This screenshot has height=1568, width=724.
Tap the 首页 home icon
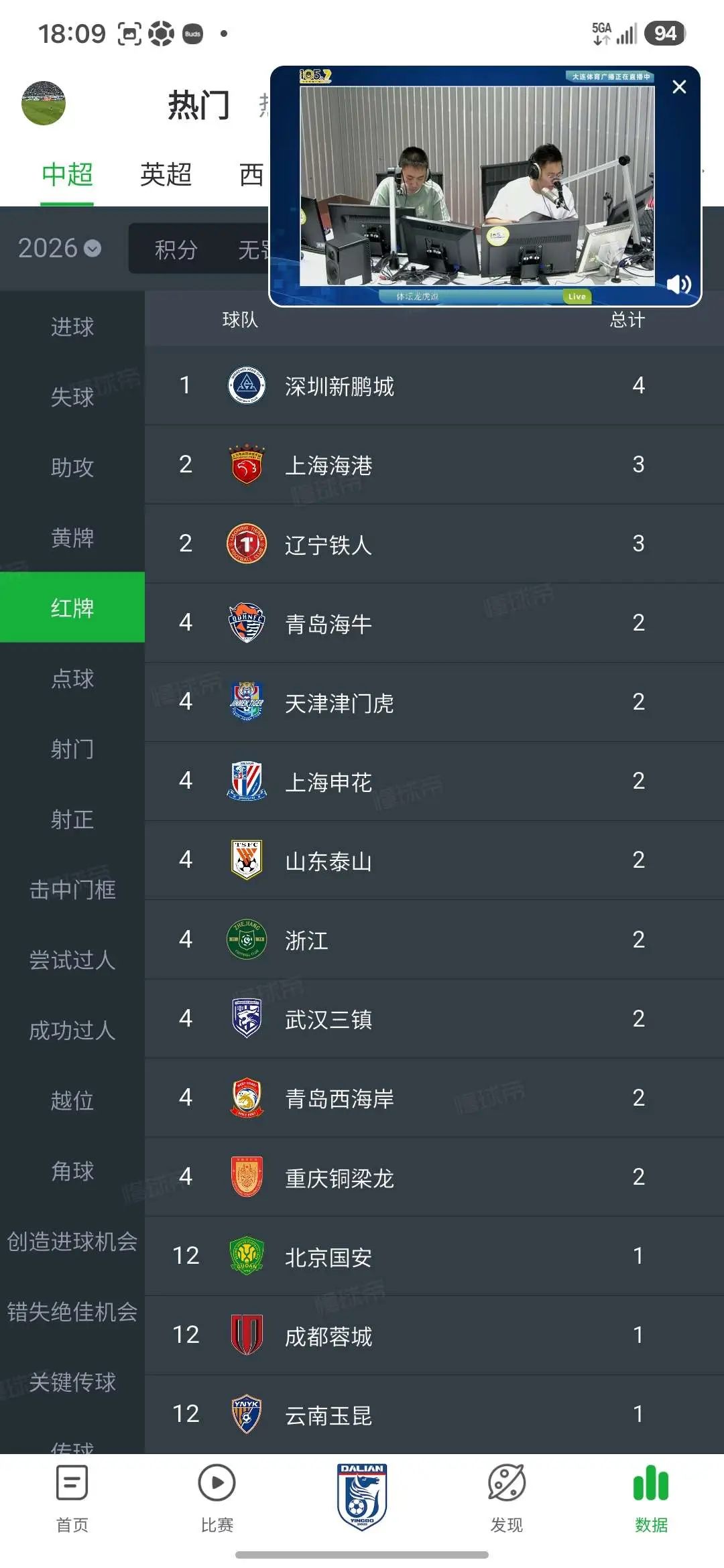(x=72, y=1483)
